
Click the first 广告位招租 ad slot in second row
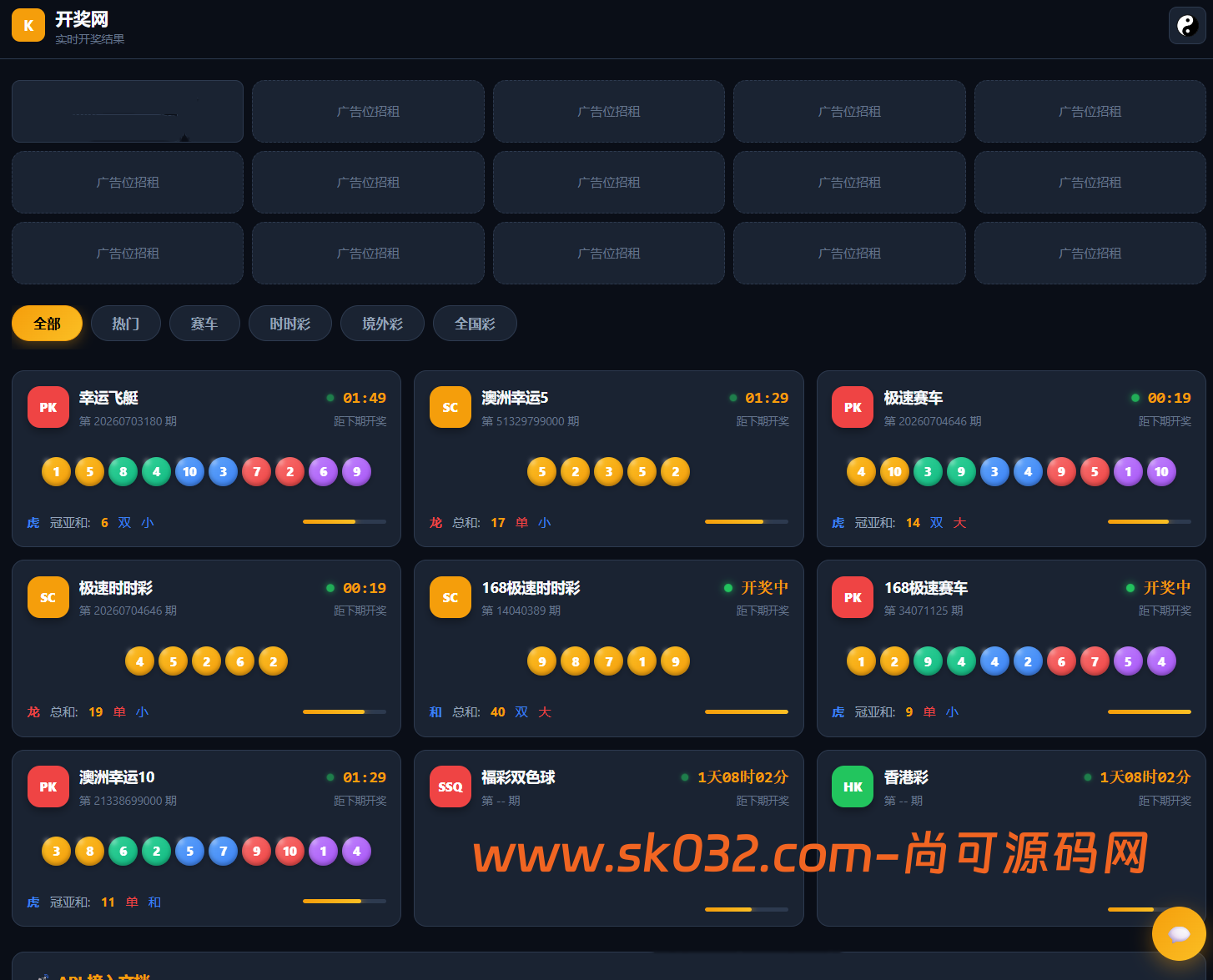click(128, 182)
